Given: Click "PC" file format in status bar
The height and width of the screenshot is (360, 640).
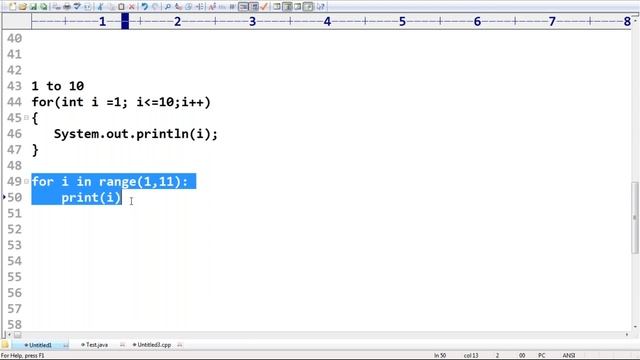Looking at the screenshot, I should [x=542, y=356].
